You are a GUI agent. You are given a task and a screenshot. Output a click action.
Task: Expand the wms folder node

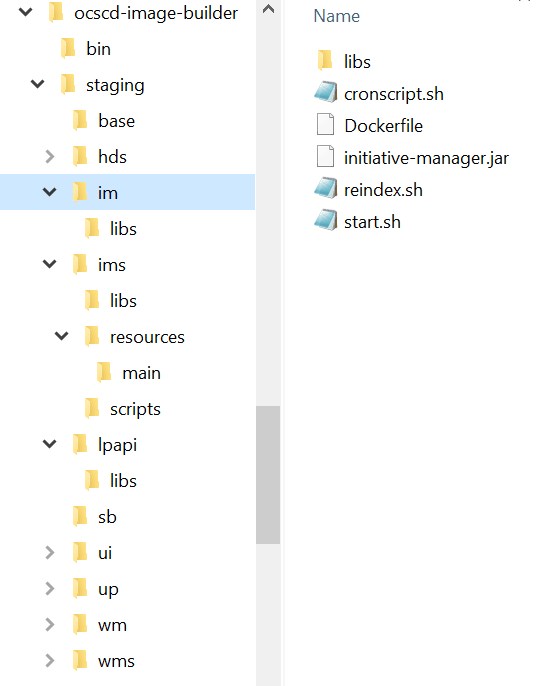50,661
